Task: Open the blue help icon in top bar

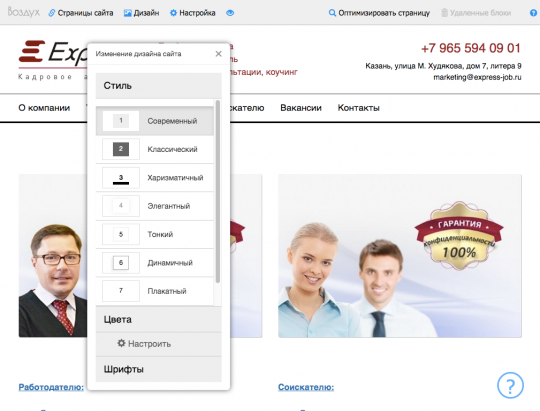Action: point(533,13)
